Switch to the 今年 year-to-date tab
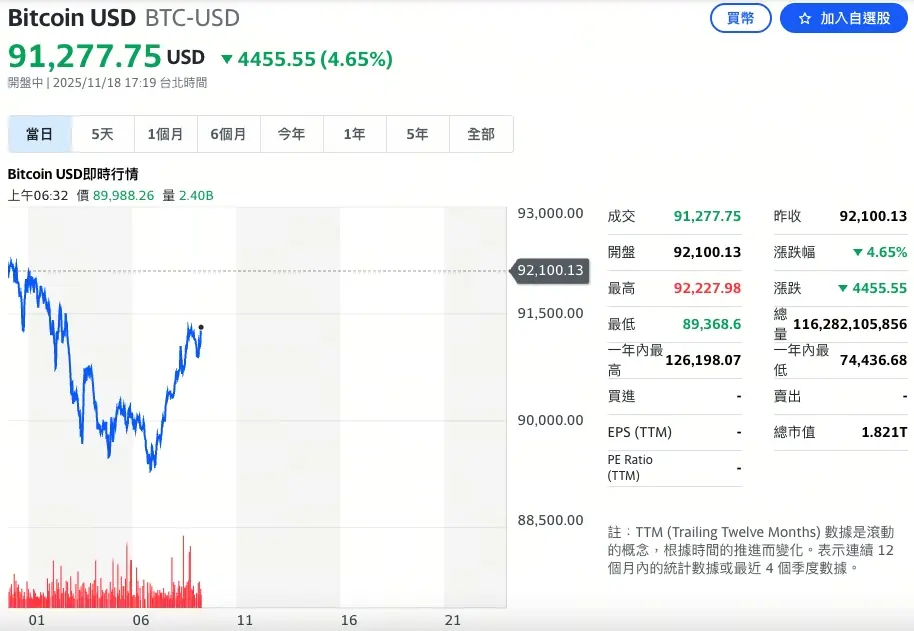 [x=291, y=134]
